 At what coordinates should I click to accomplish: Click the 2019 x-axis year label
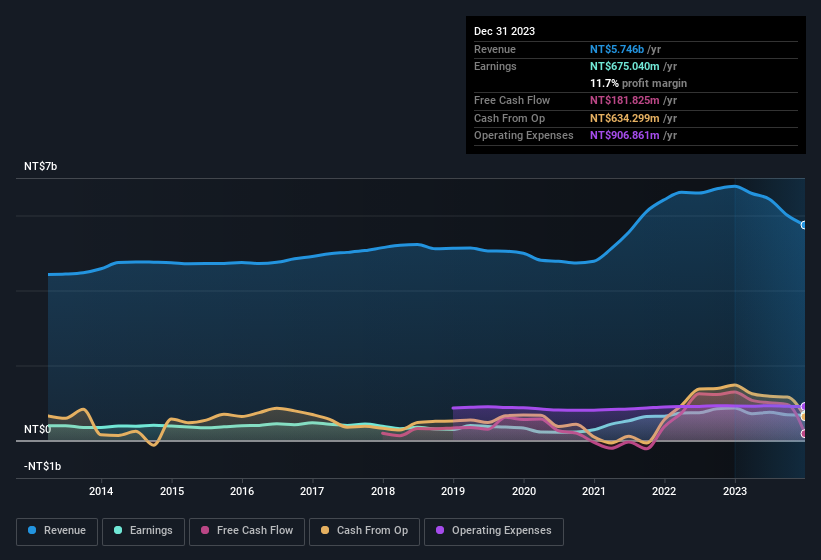pyautogui.click(x=453, y=491)
